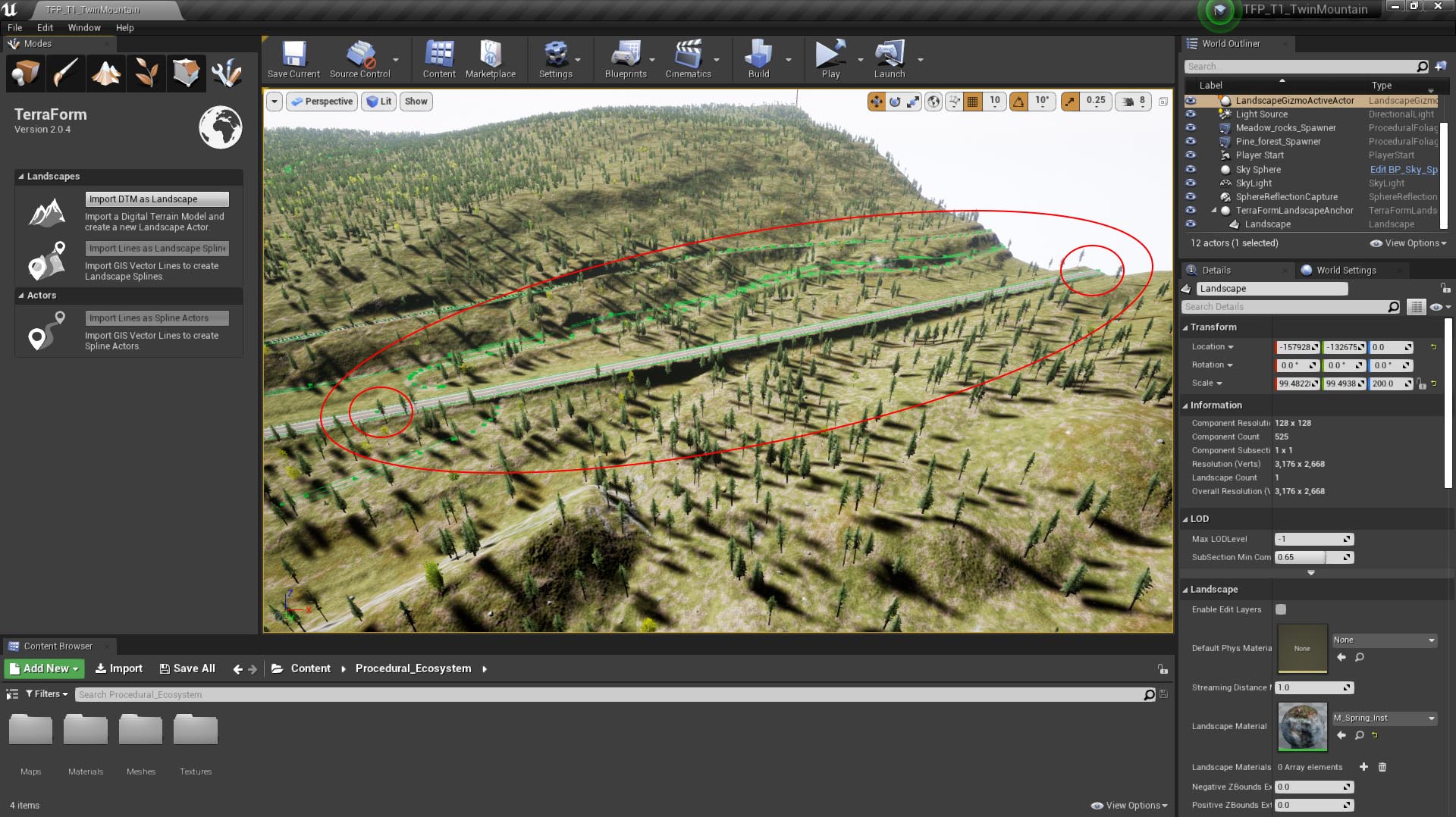Image resolution: width=1456 pixels, height=817 pixels.
Task: Select the translate gizmo tool in viewport
Action: click(x=877, y=102)
